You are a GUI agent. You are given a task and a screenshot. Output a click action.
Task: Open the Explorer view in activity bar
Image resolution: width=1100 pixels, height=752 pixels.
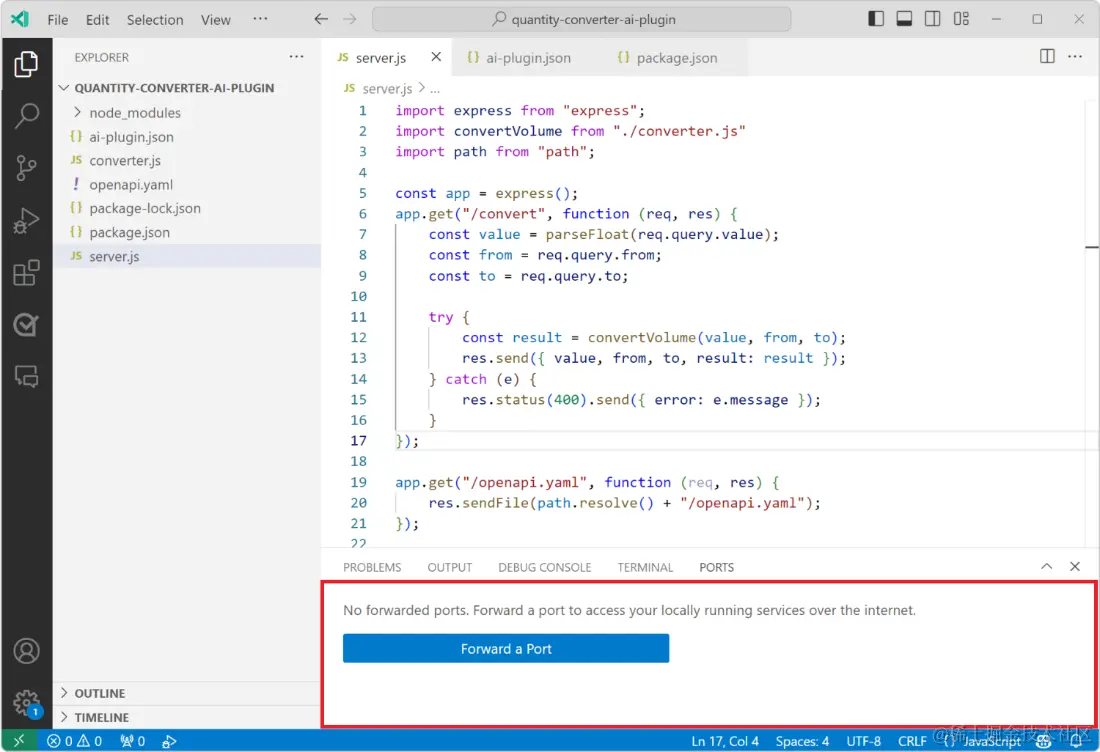click(x=26, y=65)
